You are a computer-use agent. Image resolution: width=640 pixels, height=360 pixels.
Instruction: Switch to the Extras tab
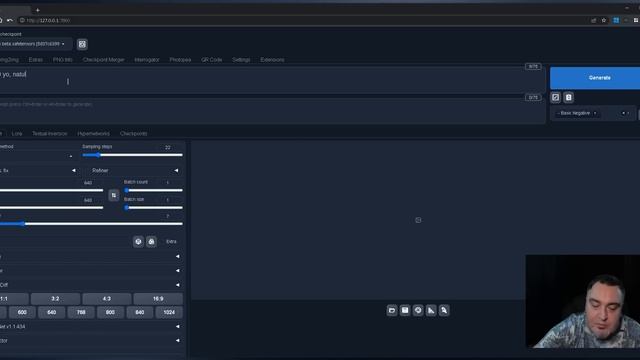(x=36, y=60)
